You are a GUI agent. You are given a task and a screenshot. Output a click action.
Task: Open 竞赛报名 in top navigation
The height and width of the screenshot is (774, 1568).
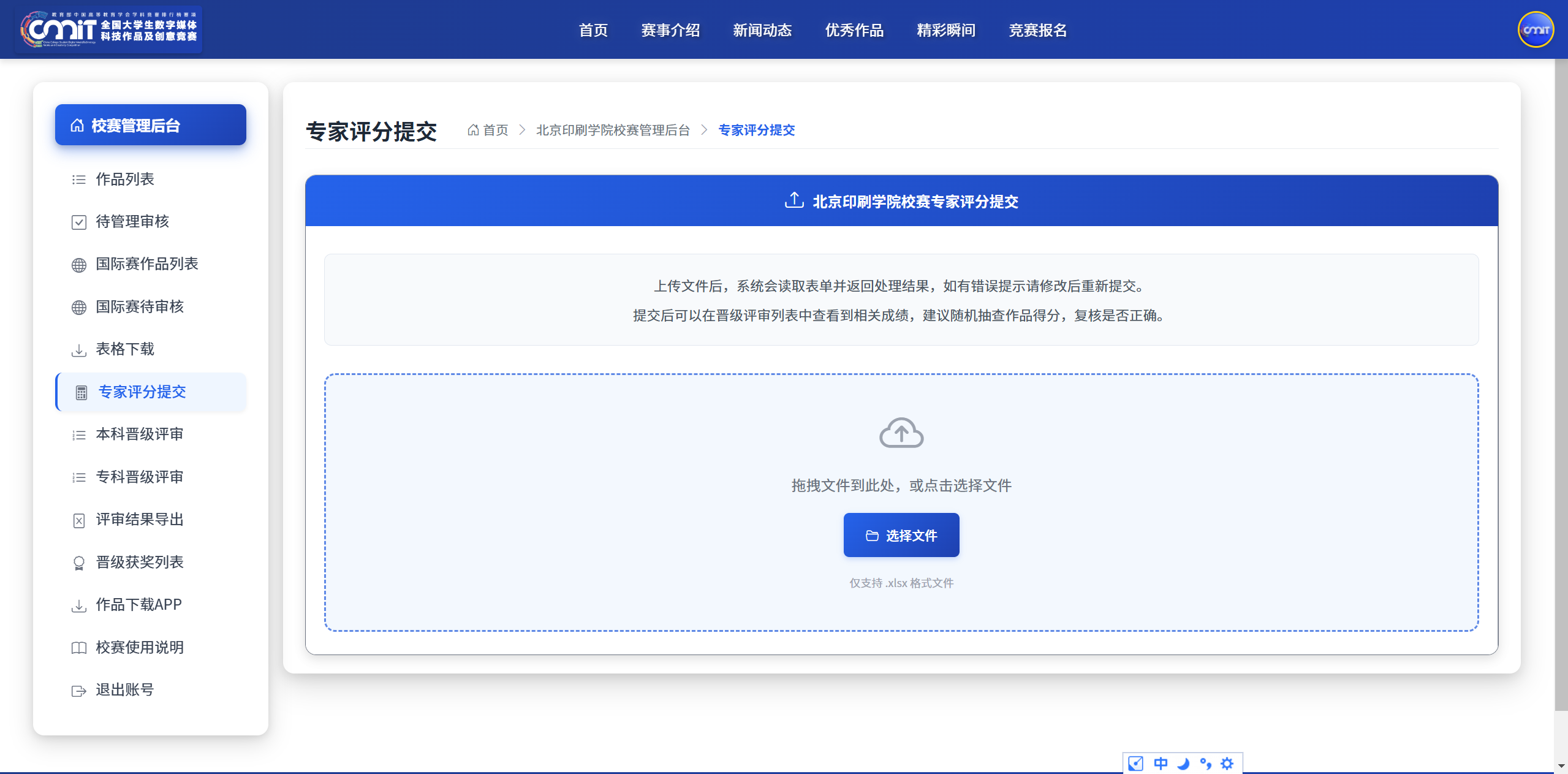pos(1037,30)
